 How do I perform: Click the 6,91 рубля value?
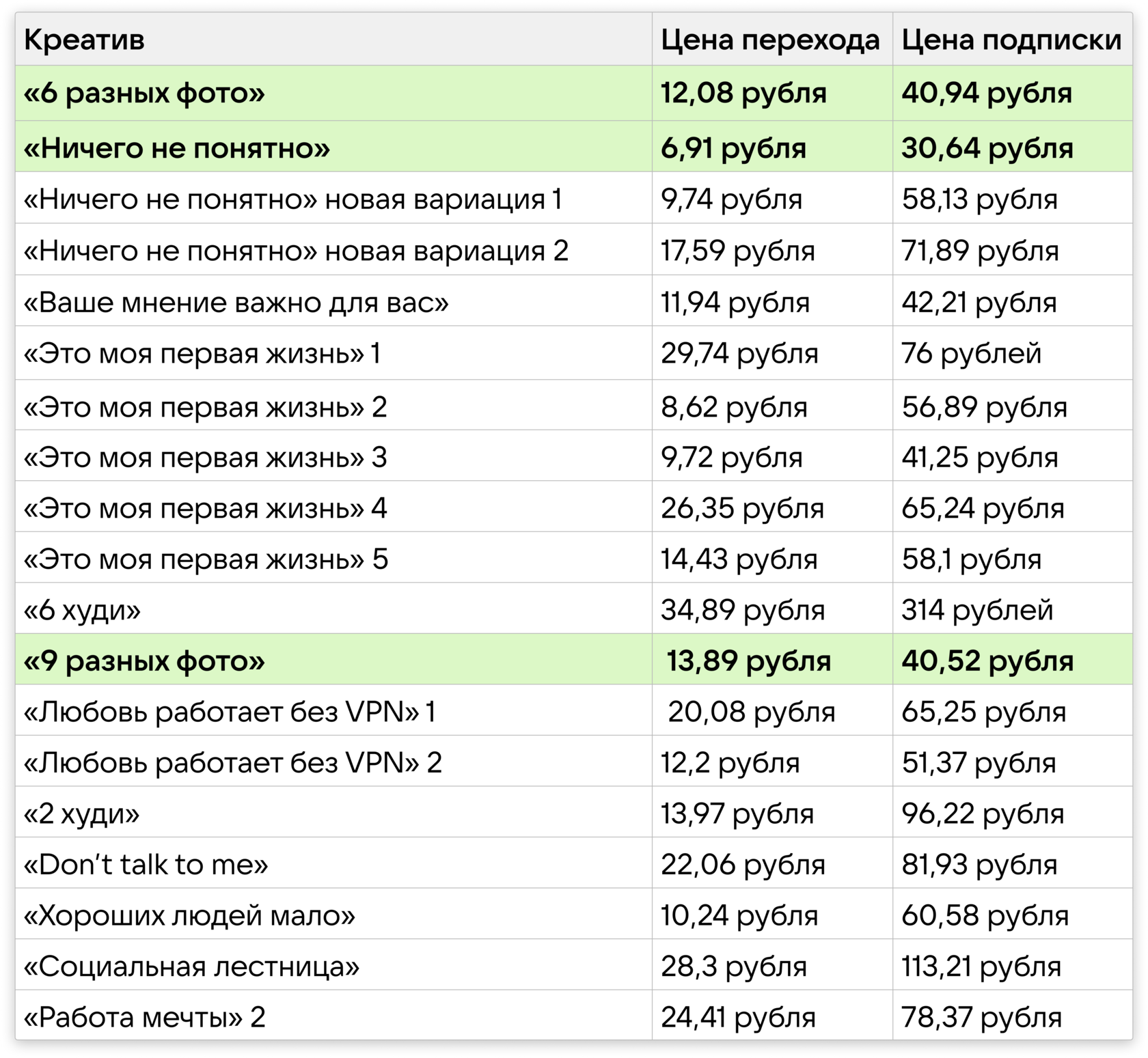tap(733, 148)
